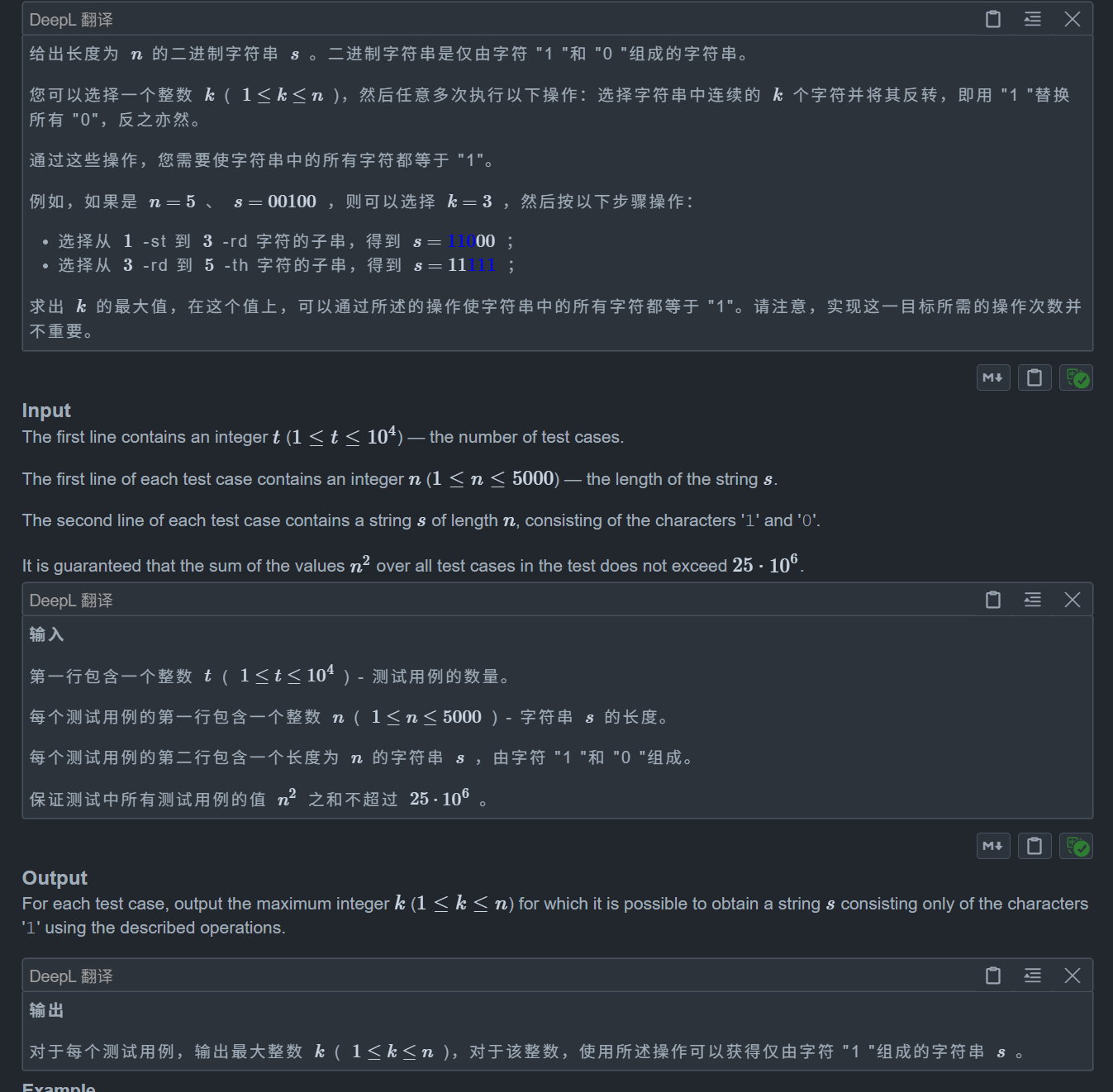Close the 输入 DeepL translation panel
Viewport: 1113px width, 1092px height.
pyautogui.click(x=1072, y=600)
